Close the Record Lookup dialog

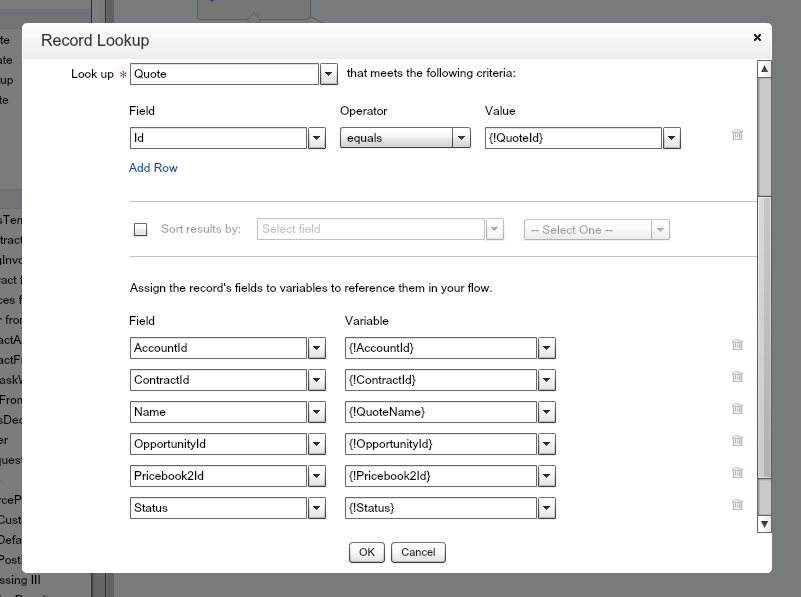pos(758,37)
